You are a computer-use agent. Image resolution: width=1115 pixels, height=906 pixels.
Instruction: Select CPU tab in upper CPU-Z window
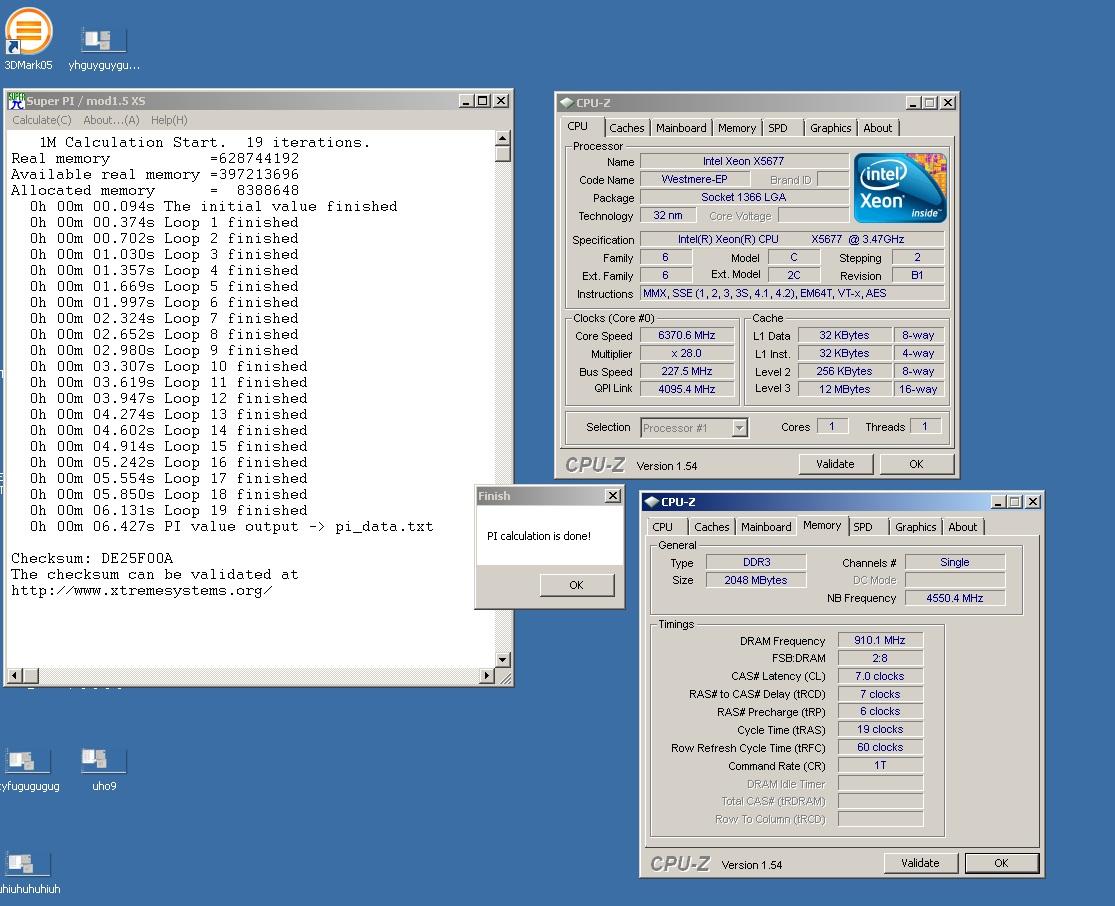pos(577,127)
